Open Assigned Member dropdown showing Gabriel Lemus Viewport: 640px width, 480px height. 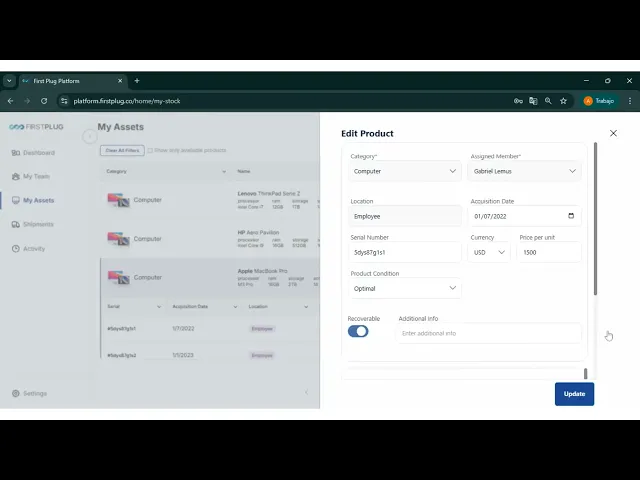[524, 171]
